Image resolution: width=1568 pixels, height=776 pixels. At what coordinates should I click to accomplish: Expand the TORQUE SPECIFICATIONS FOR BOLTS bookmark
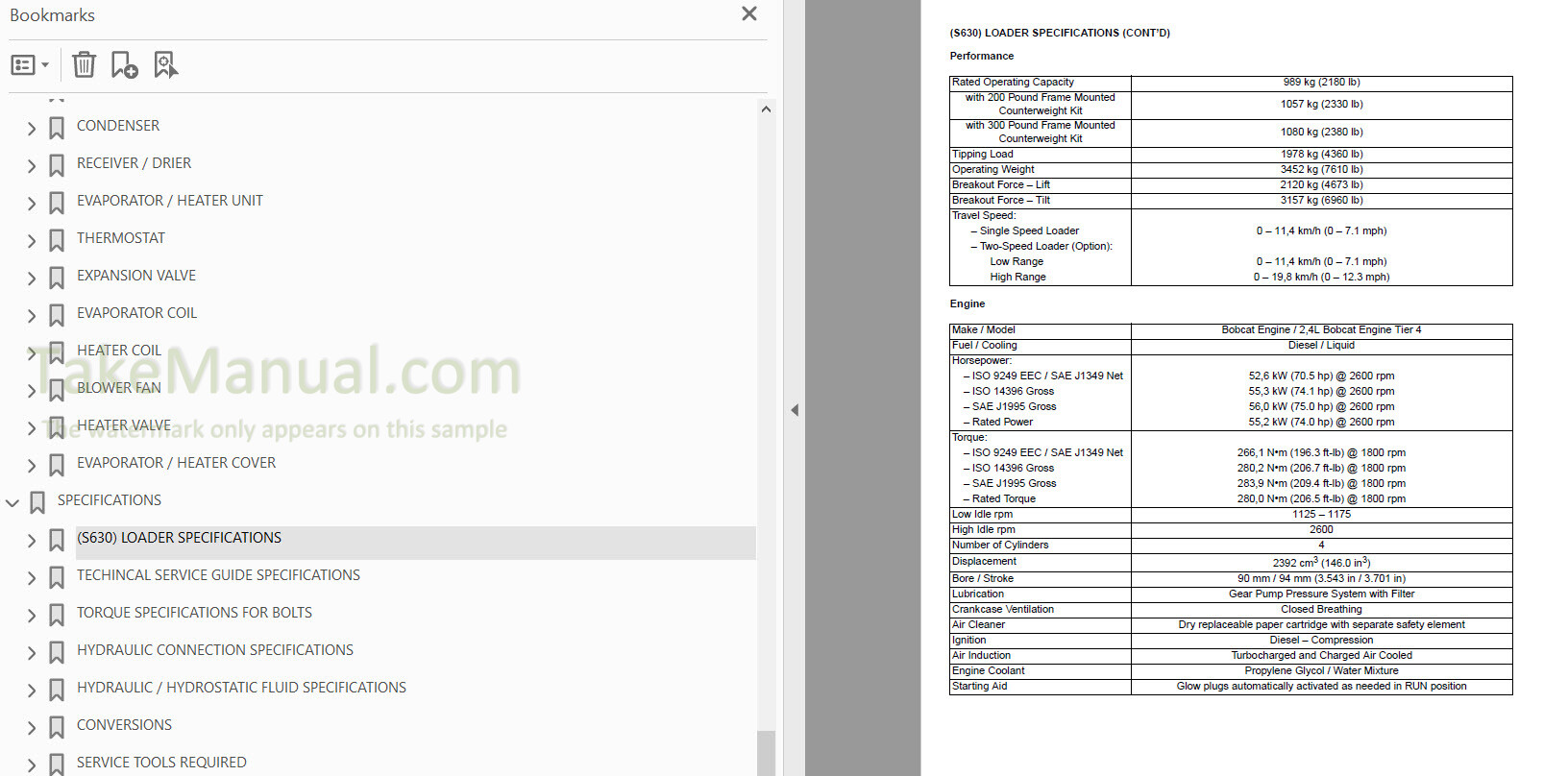click(32, 616)
